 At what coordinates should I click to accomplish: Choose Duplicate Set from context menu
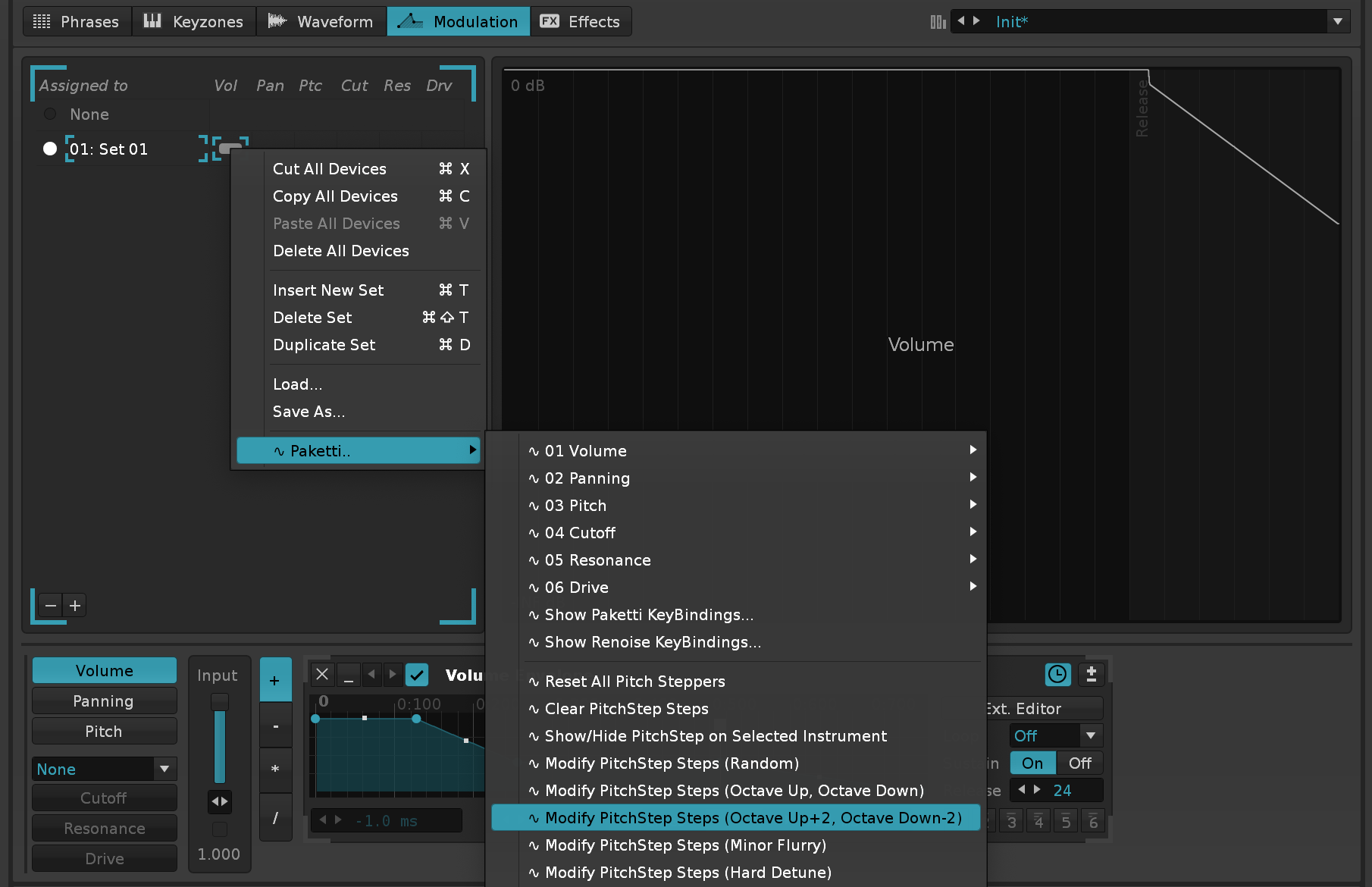(x=324, y=345)
